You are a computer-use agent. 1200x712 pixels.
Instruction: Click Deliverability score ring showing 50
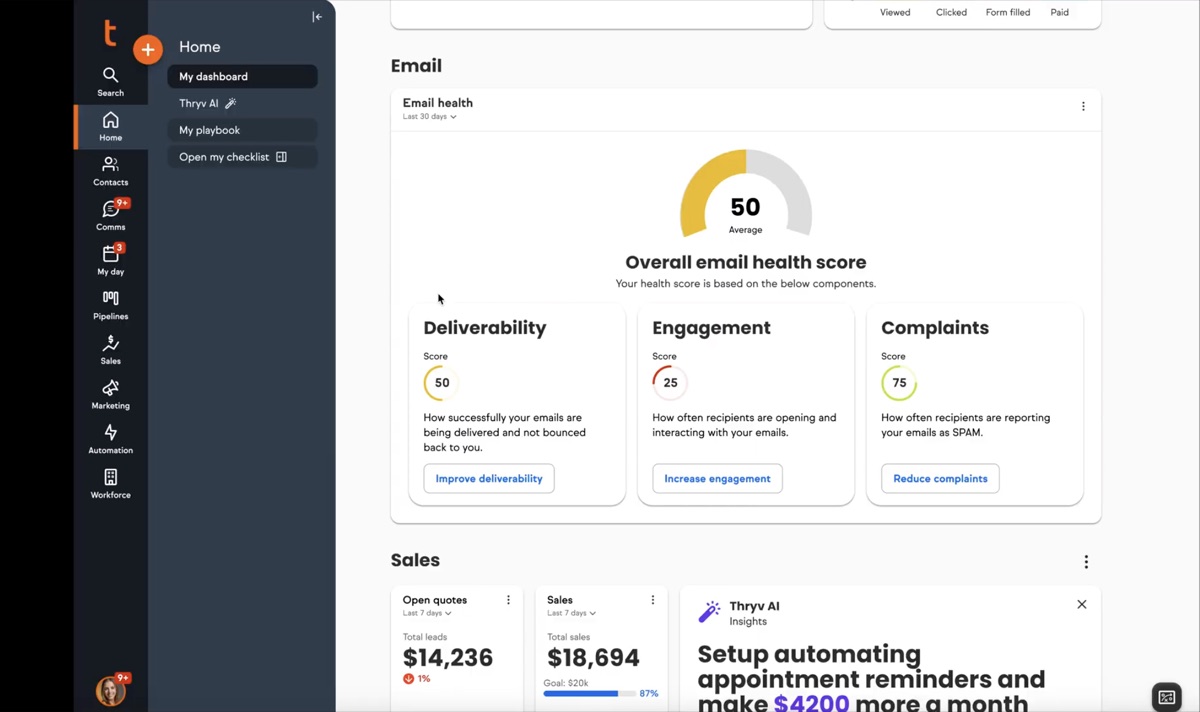pyautogui.click(x=441, y=383)
